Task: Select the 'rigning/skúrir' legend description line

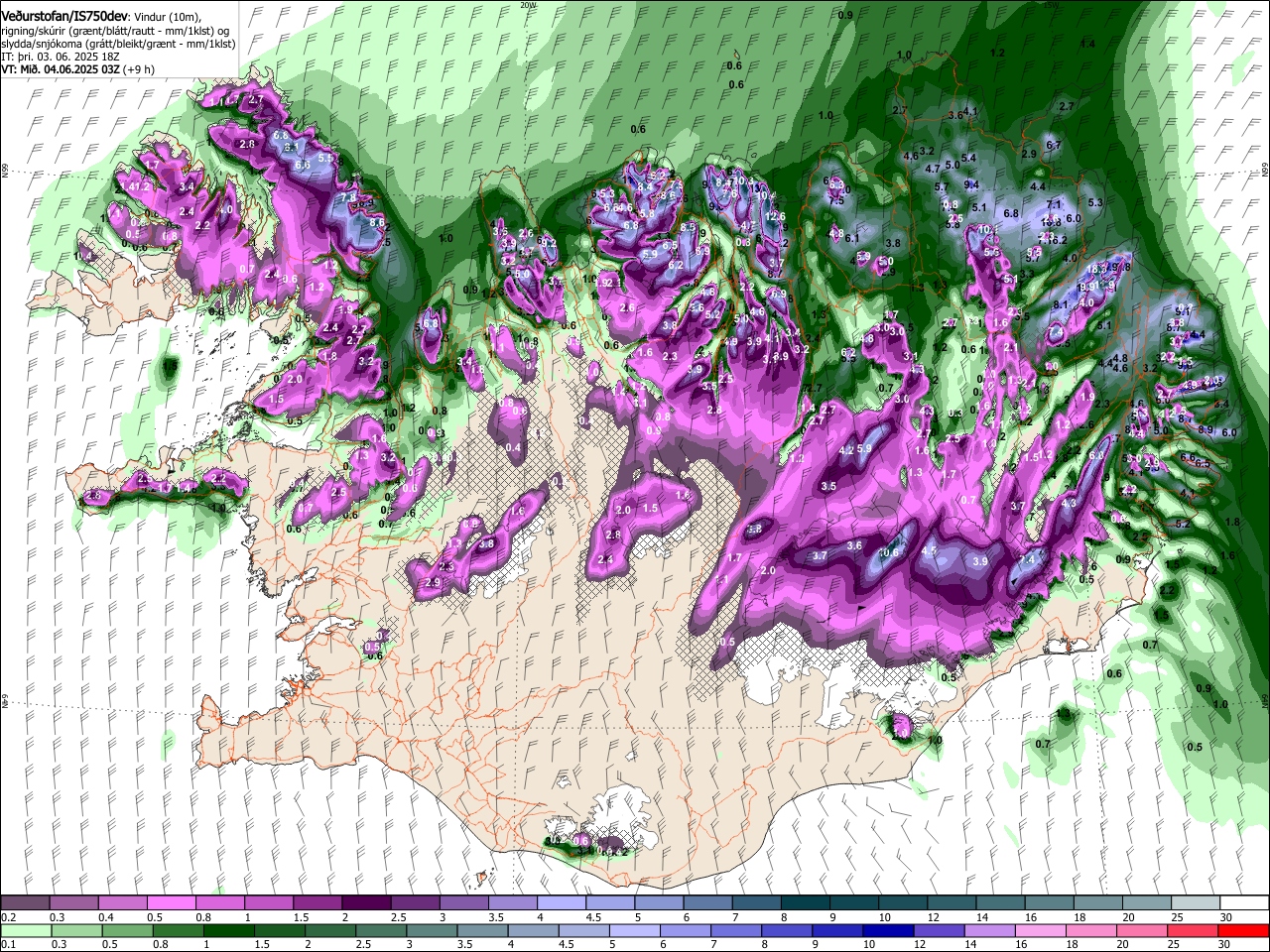Action: pyautogui.click(x=114, y=31)
